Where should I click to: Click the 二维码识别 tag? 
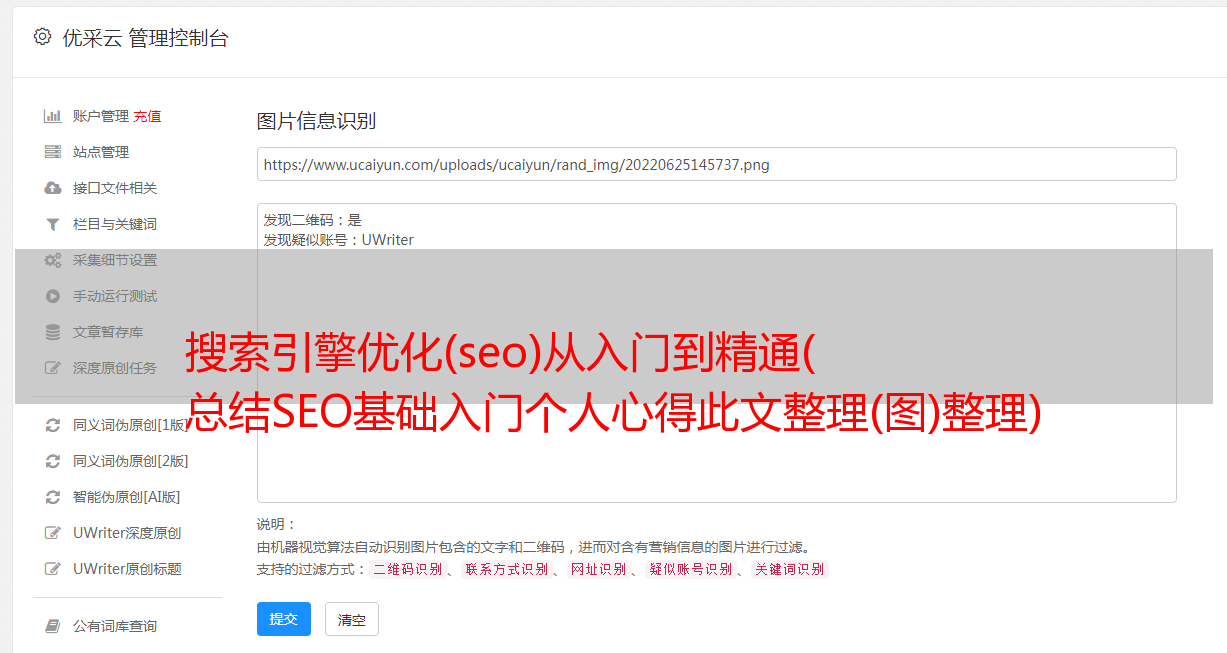[x=407, y=569]
